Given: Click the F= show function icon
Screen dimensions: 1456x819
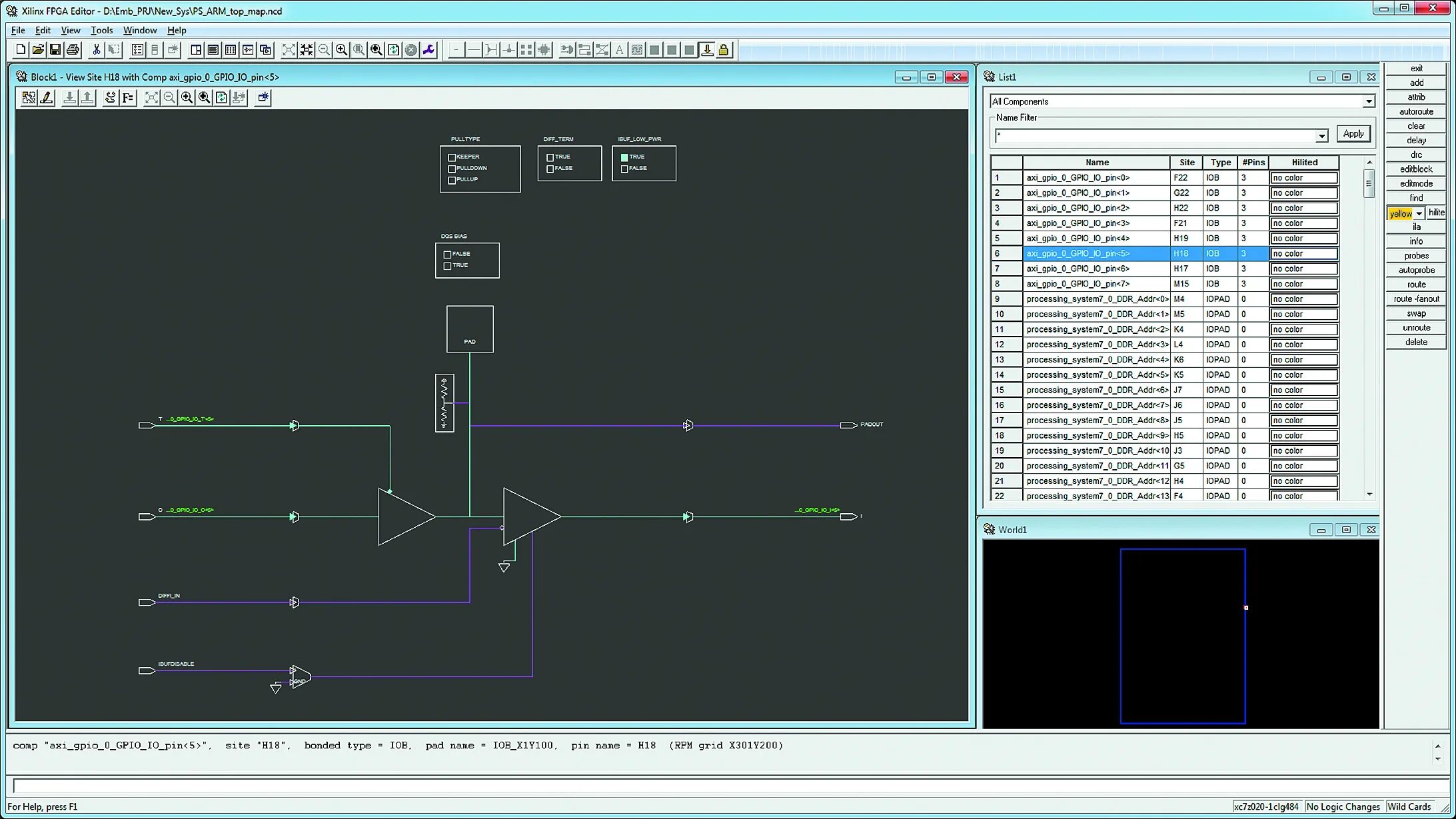Looking at the screenshot, I should pyautogui.click(x=128, y=98).
